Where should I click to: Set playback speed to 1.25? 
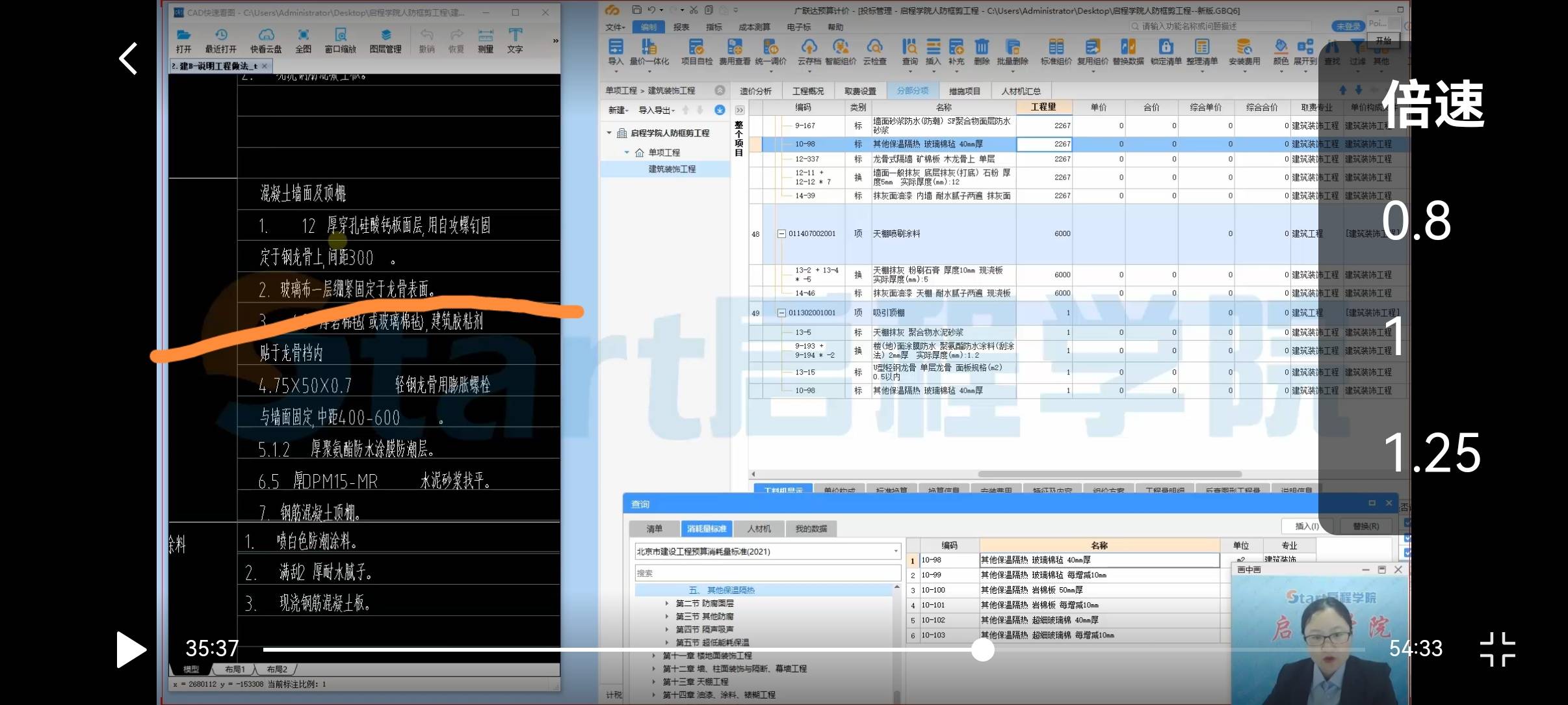(x=1431, y=453)
